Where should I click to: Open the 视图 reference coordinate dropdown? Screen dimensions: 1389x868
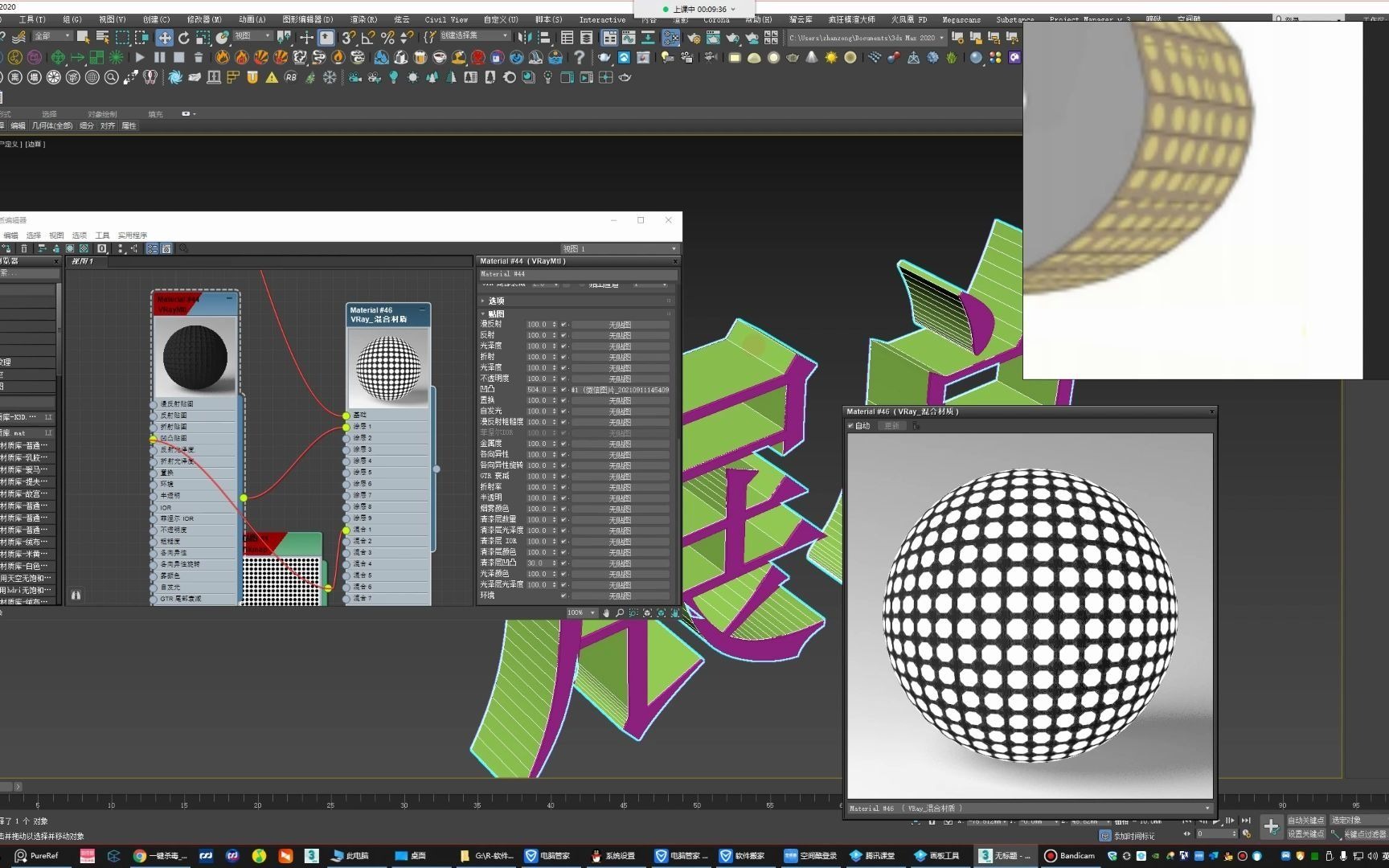252,36
